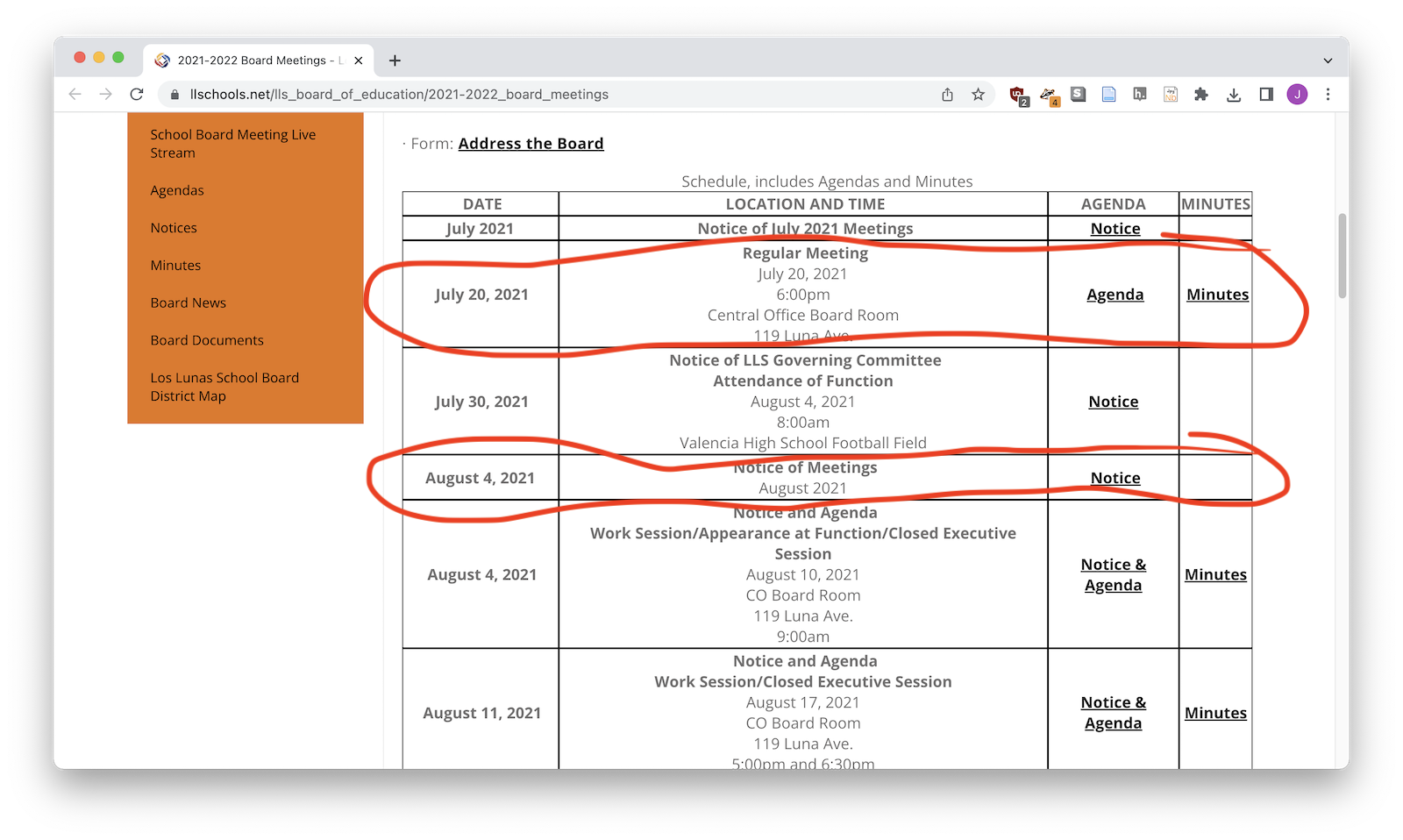This screenshot has width=1403, height=840.
Task: Open the July 20, 2021 Minutes link
Action: click(x=1217, y=295)
